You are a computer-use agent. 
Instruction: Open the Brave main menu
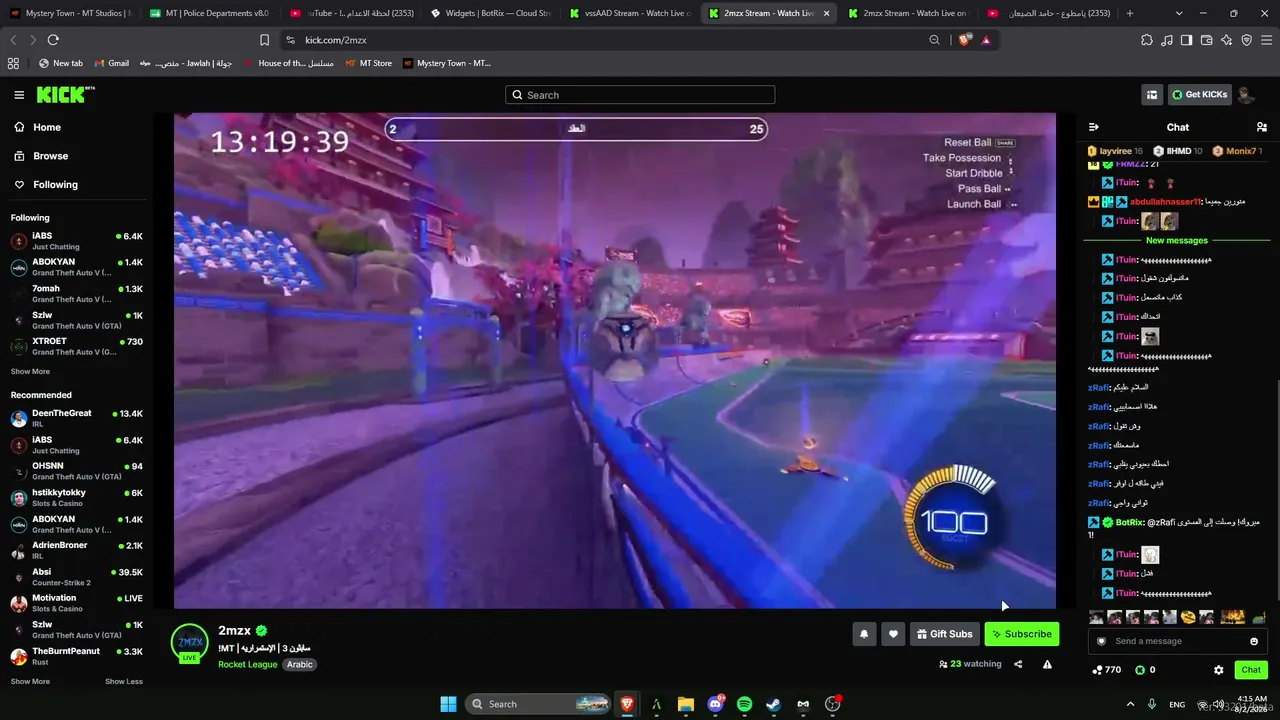pyautogui.click(x=1266, y=40)
